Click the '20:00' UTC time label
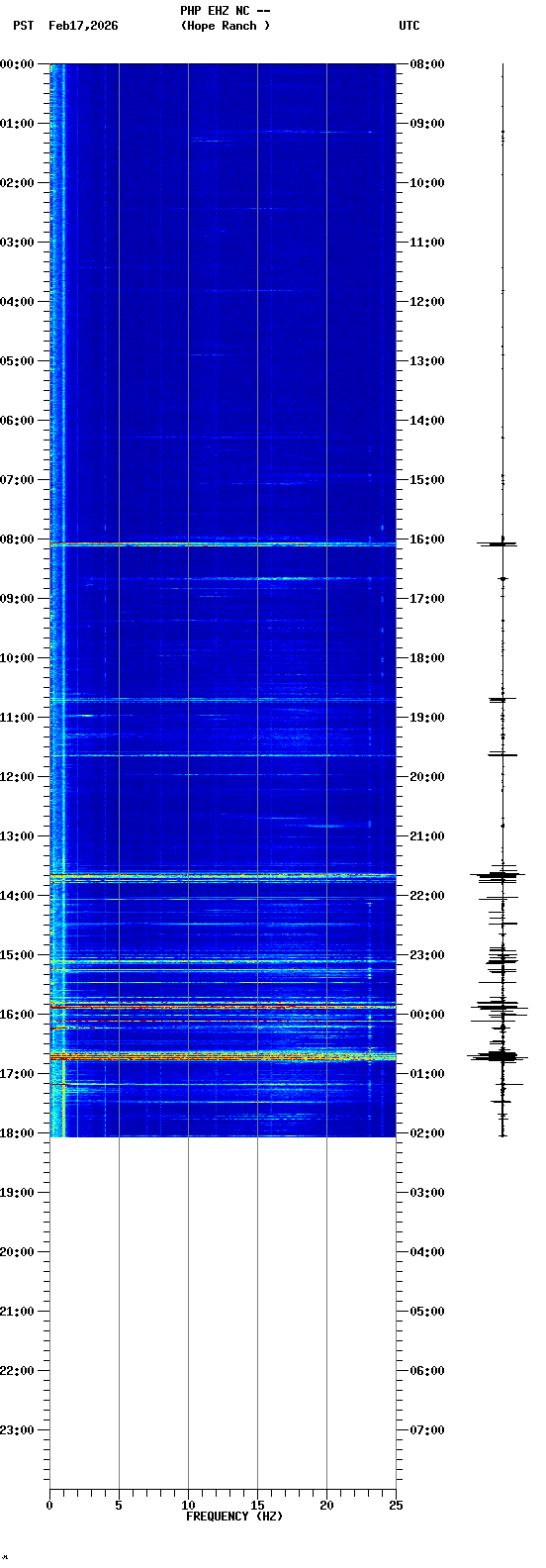 point(427,777)
